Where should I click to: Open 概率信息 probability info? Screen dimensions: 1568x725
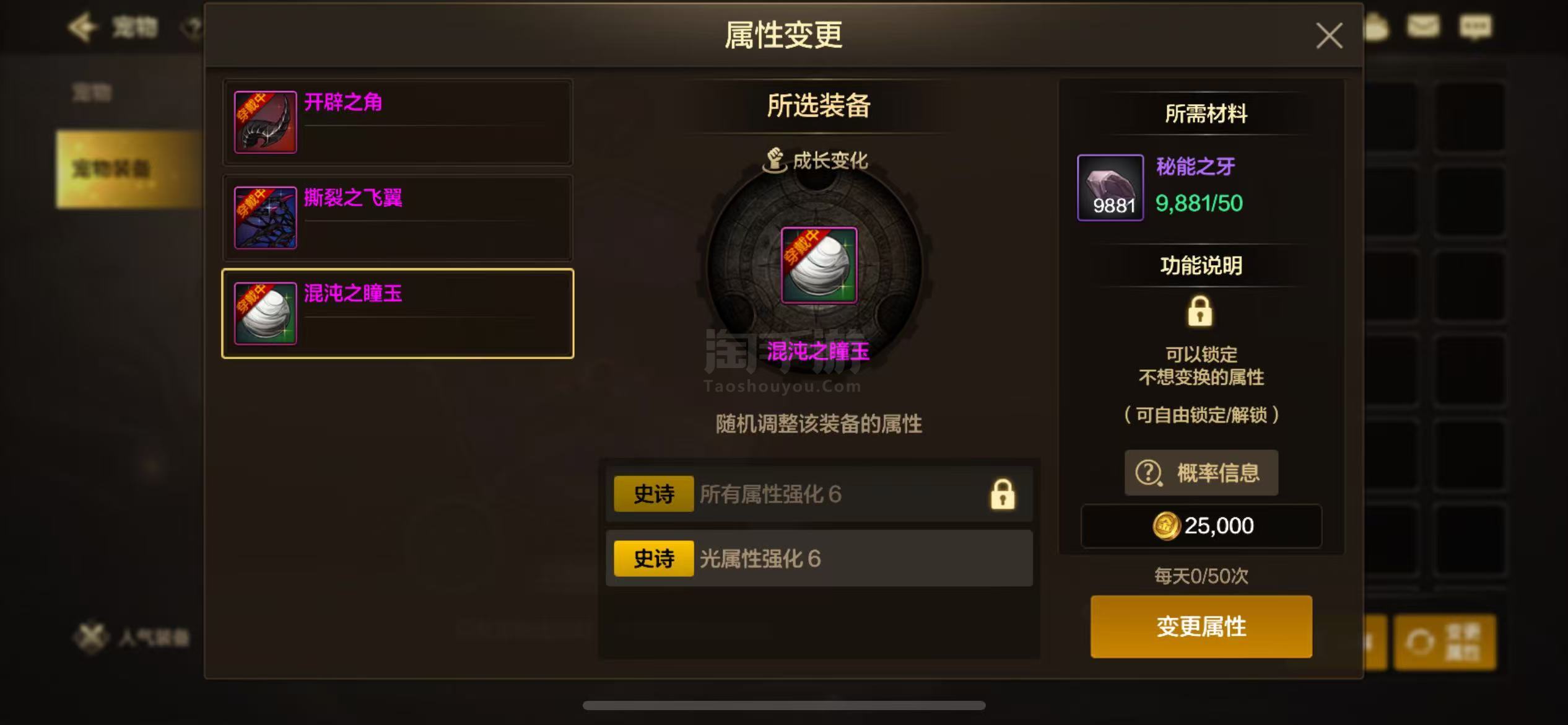[x=1201, y=473]
